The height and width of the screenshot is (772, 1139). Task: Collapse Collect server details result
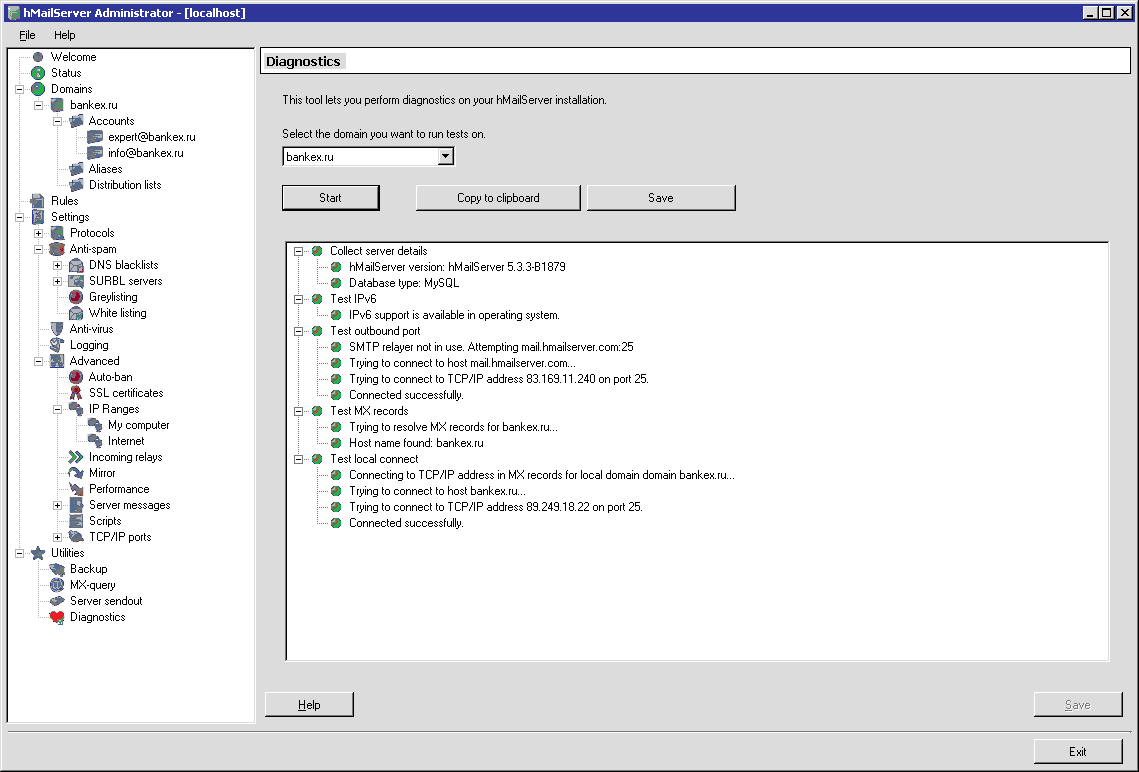tap(298, 251)
